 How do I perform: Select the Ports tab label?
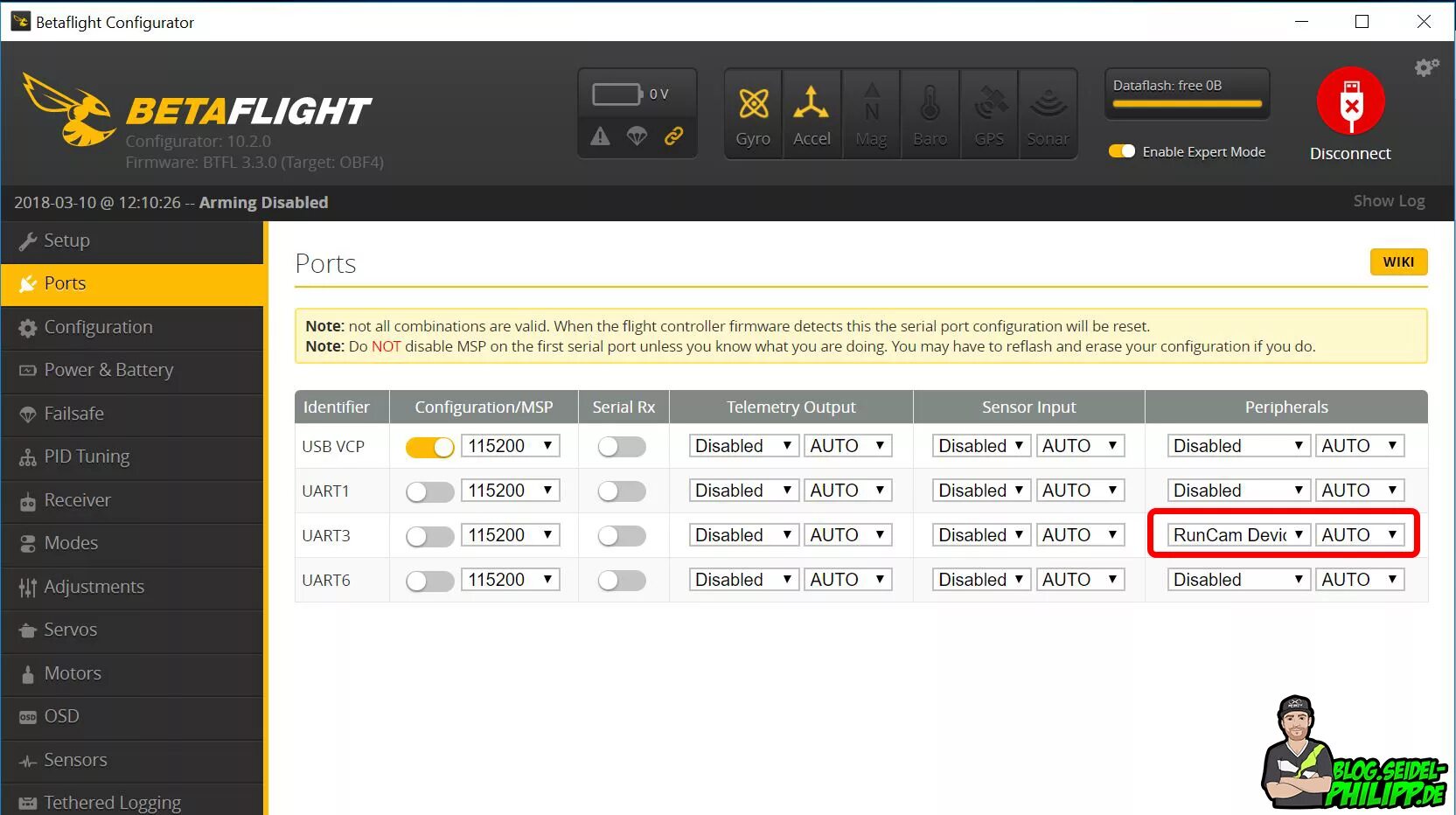66,283
